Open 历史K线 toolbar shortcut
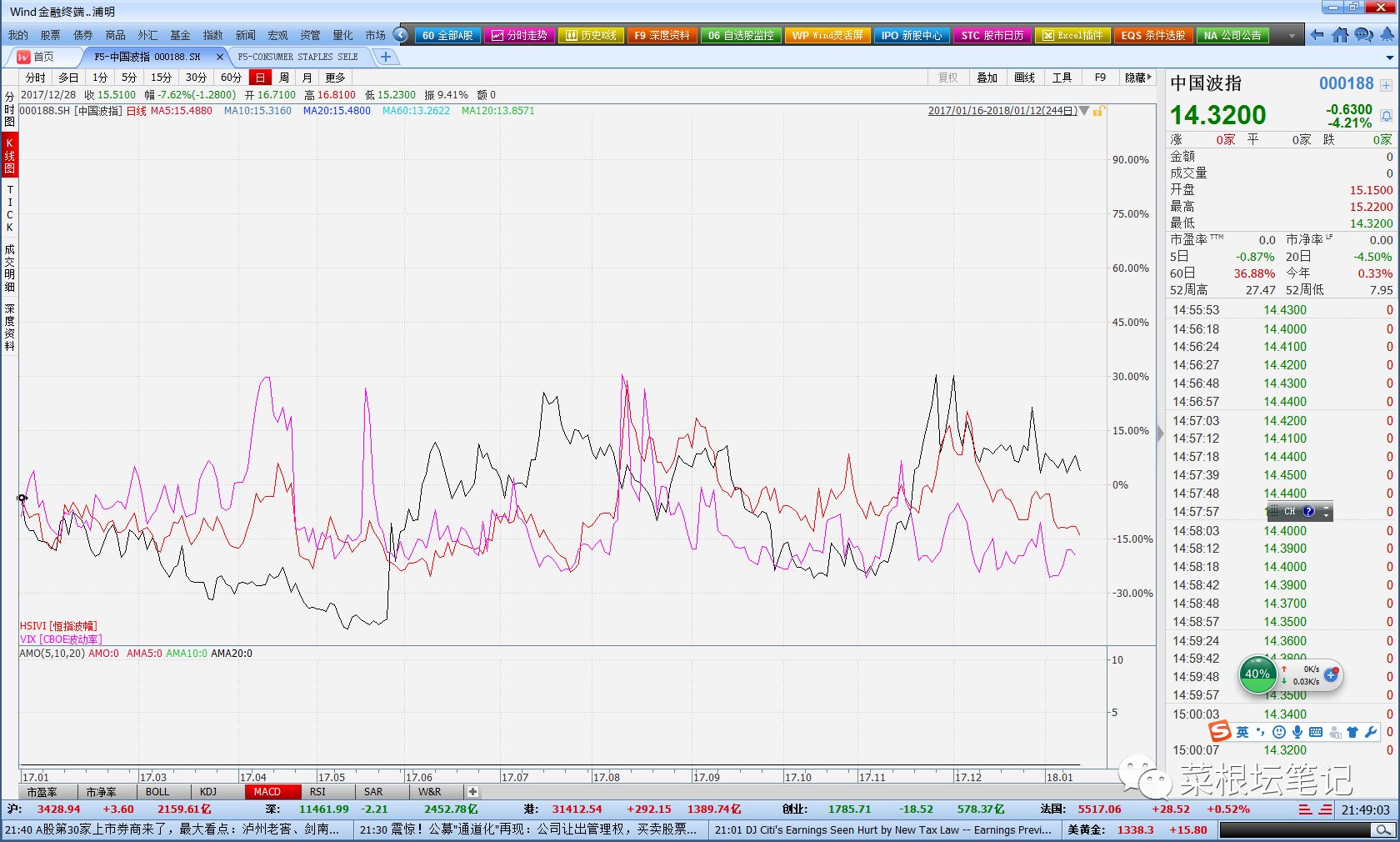Screen dimensions: 1400x842 (592, 35)
